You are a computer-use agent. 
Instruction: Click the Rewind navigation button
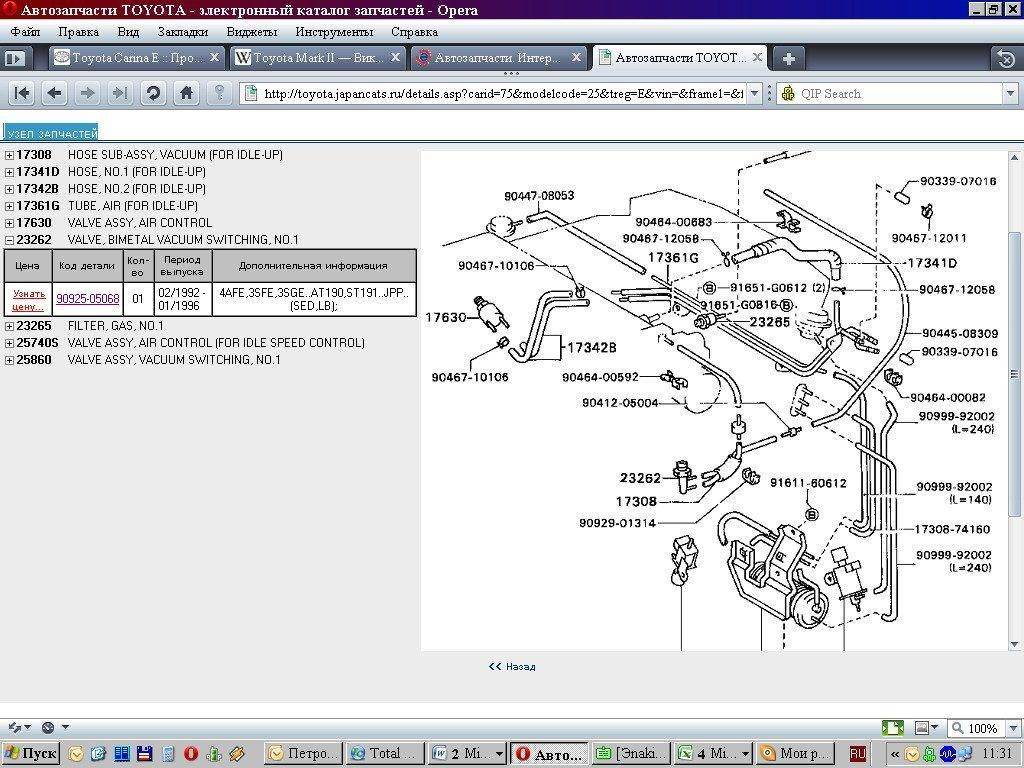(22, 93)
